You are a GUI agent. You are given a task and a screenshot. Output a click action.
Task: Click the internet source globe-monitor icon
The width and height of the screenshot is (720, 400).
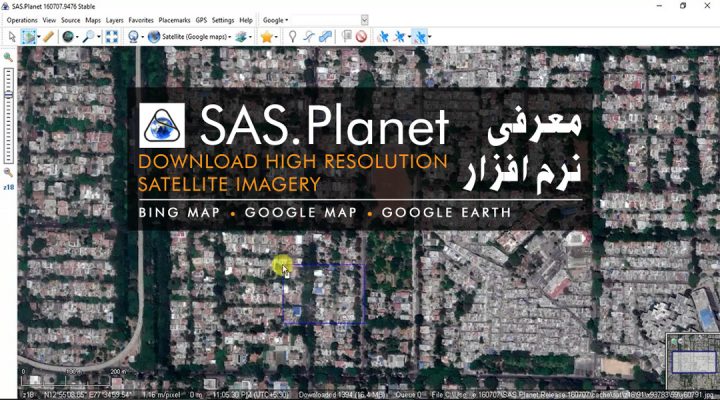tap(133, 37)
